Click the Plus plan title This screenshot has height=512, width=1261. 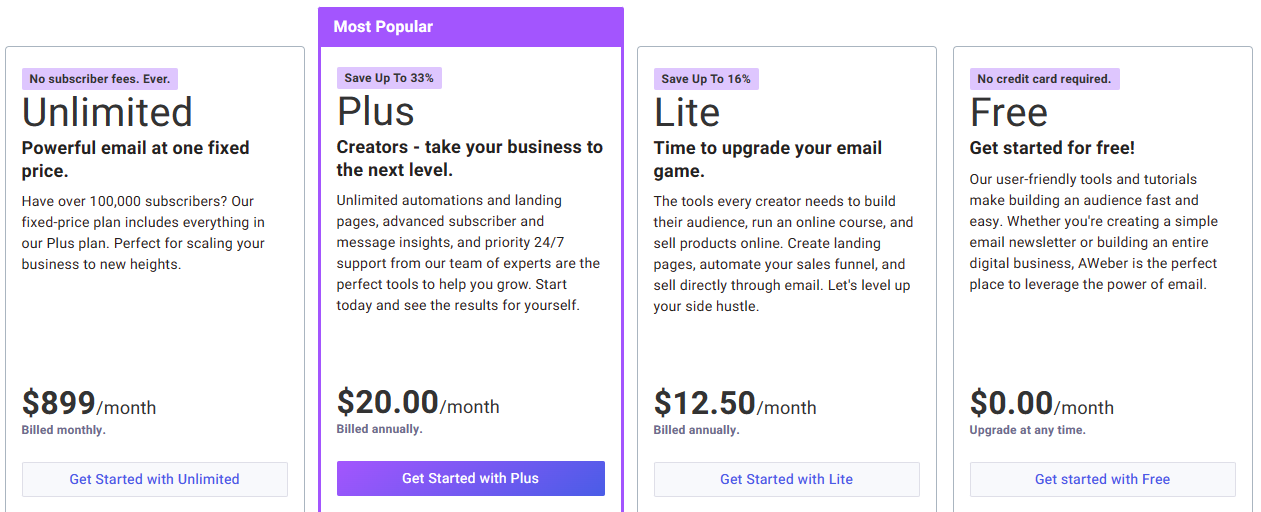(x=376, y=111)
